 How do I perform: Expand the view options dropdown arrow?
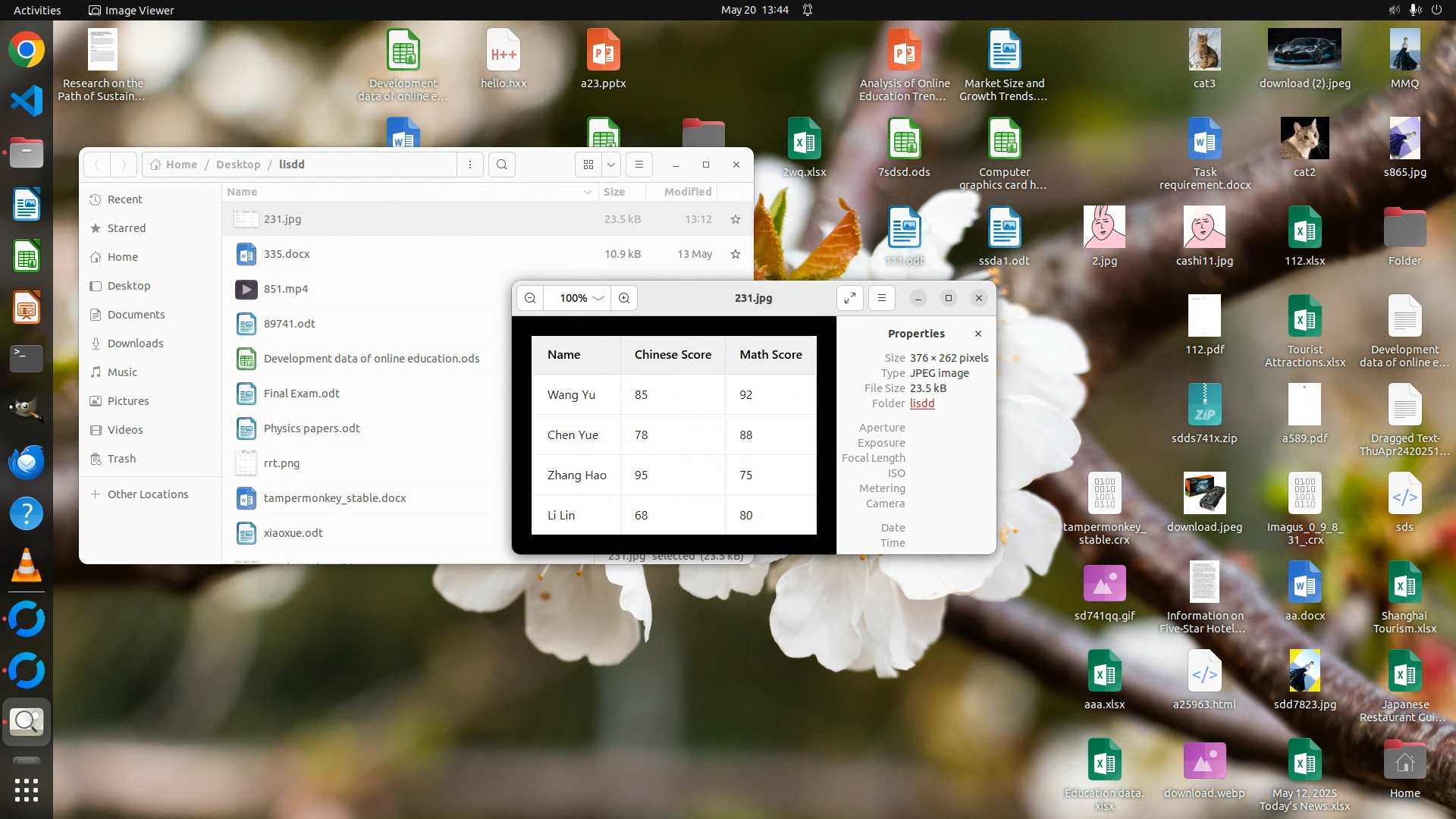tap(611, 165)
